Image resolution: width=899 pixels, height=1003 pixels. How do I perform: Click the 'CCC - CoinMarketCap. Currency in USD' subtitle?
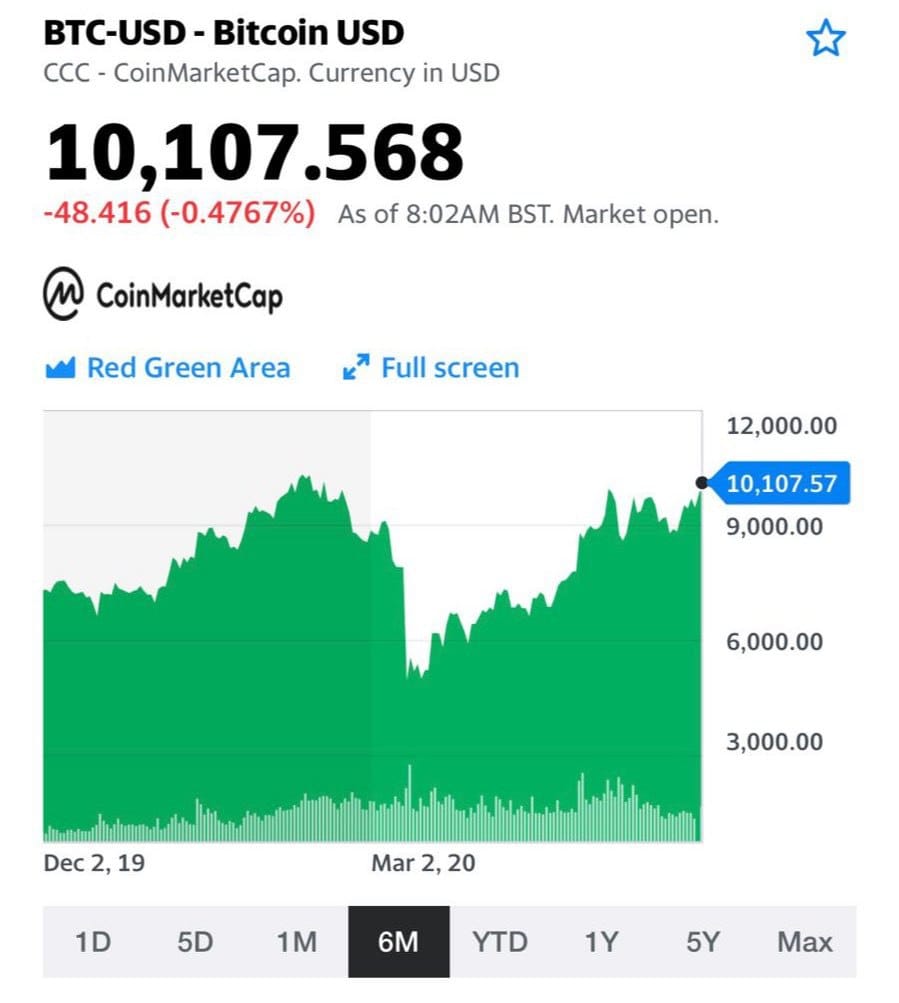(271, 73)
